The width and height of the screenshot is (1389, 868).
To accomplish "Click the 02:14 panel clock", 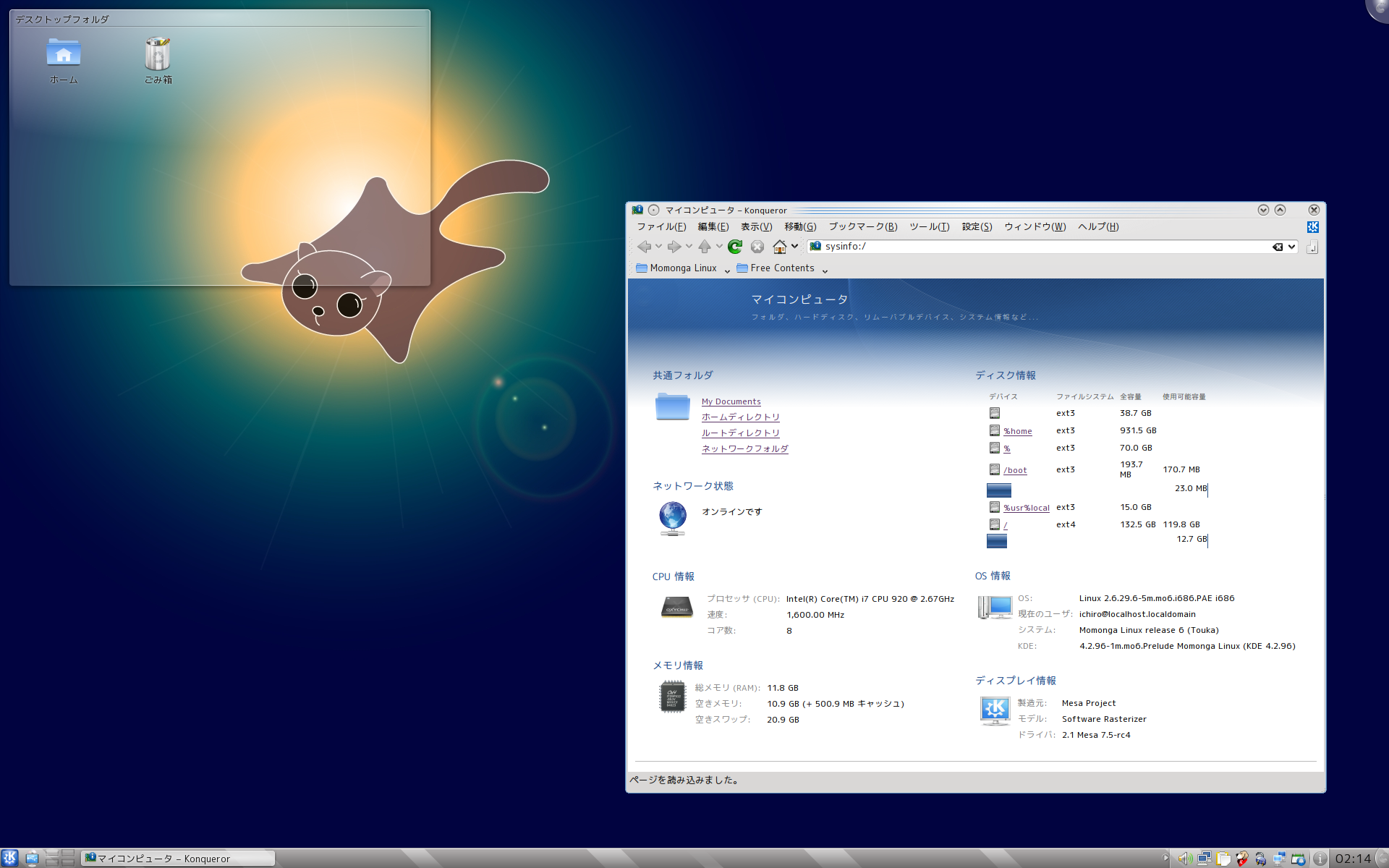I will click(x=1353, y=859).
